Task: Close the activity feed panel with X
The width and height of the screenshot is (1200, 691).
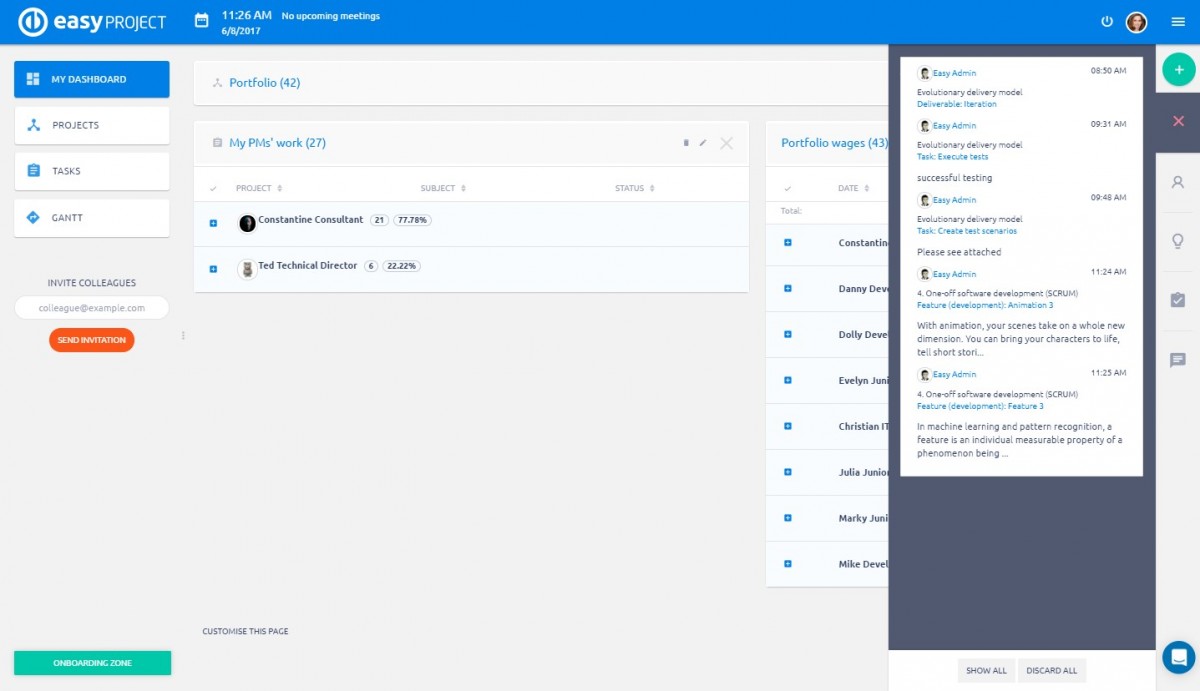Action: [1178, 121]
